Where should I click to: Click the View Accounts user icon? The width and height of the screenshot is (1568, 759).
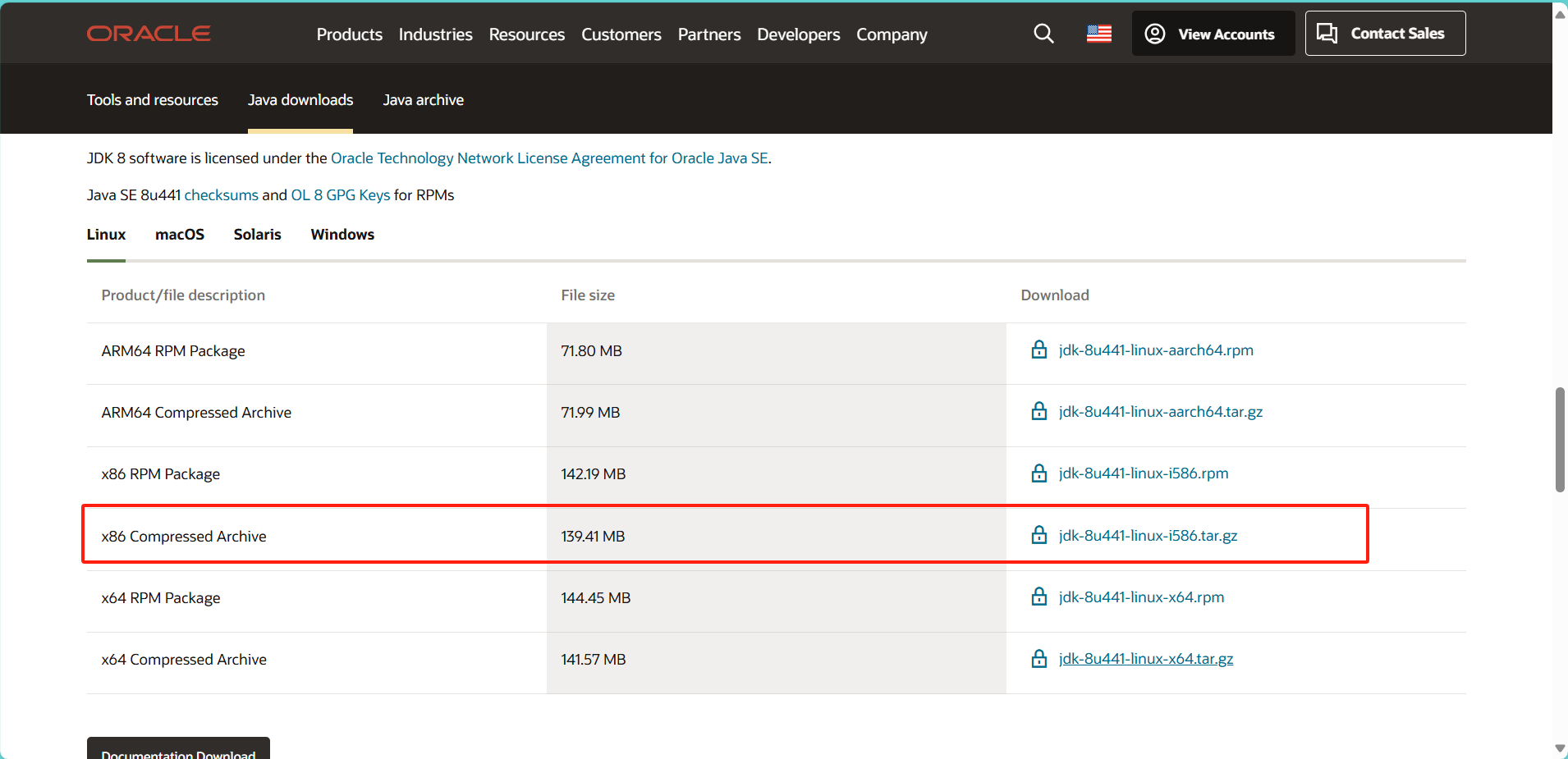click(1155, 34)
